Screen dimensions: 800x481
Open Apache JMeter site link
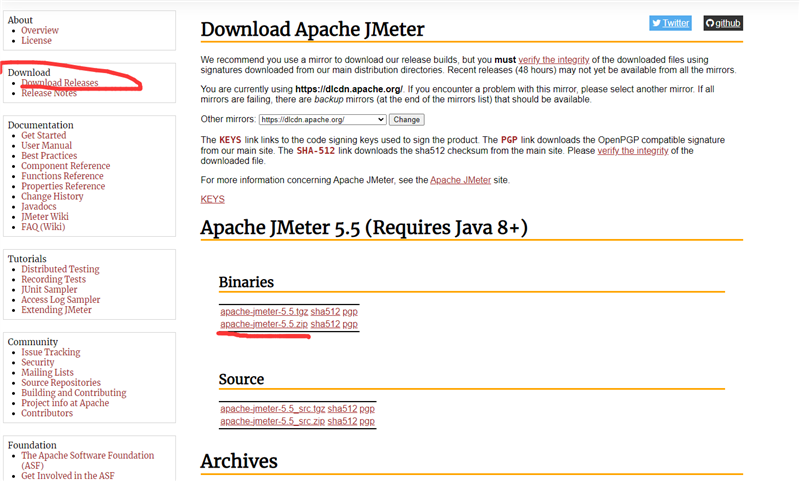pyautogui.click(x=460, y=180)
